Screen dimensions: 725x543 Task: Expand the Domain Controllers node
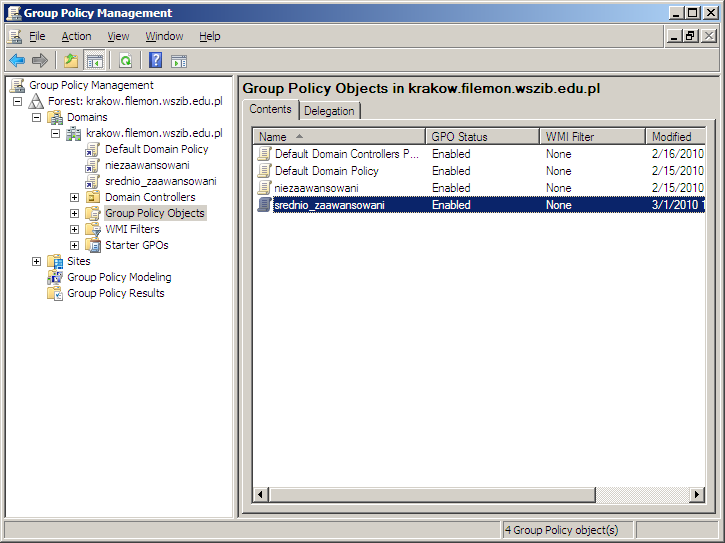pyautogui.click(x=74, y=197)
